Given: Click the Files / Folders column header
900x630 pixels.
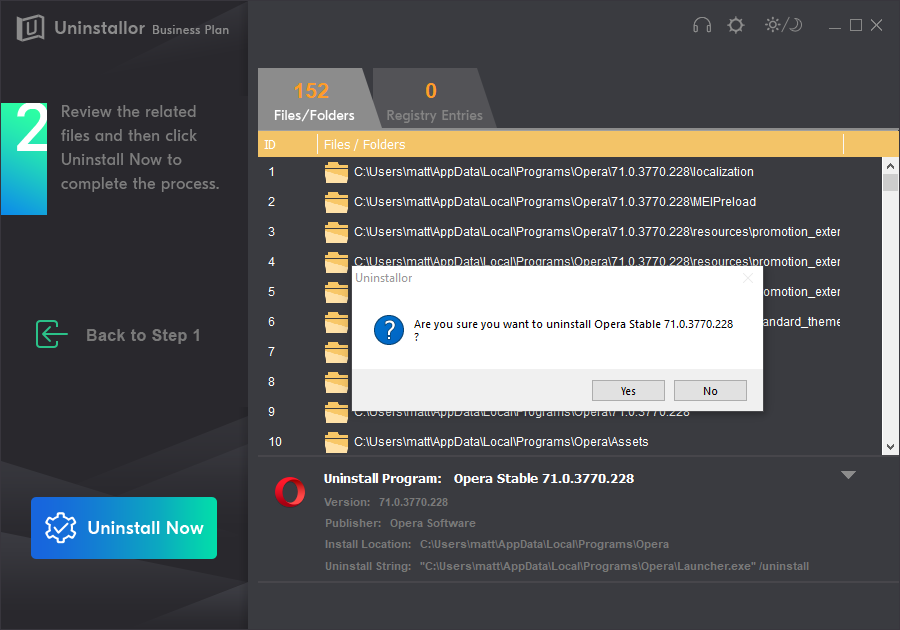Looking at the screenshot, I should point(580,145).
